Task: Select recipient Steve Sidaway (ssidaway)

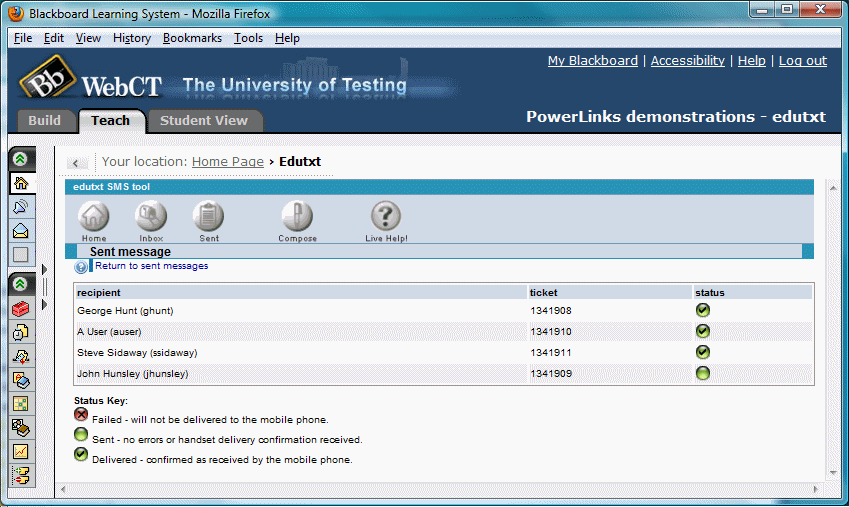Action: pos(137,353)
